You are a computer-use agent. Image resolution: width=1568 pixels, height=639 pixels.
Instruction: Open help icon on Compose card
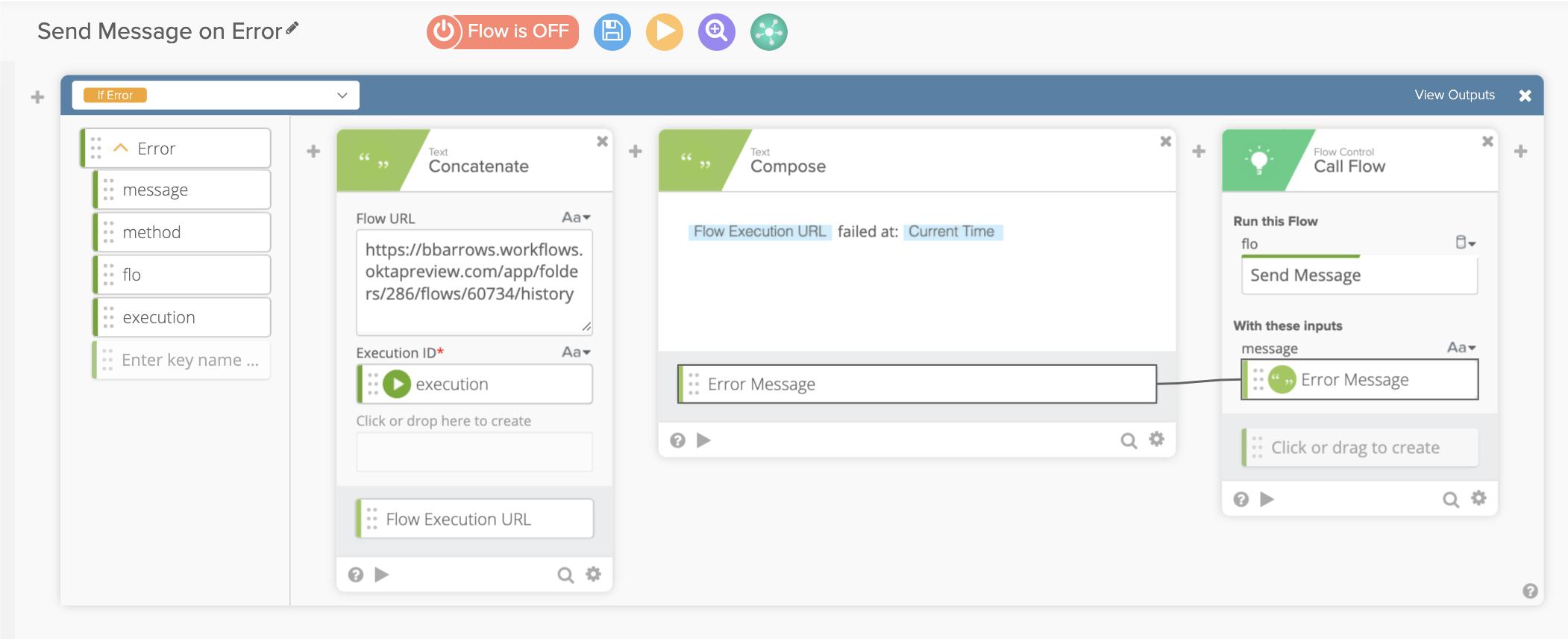(677, 440)
